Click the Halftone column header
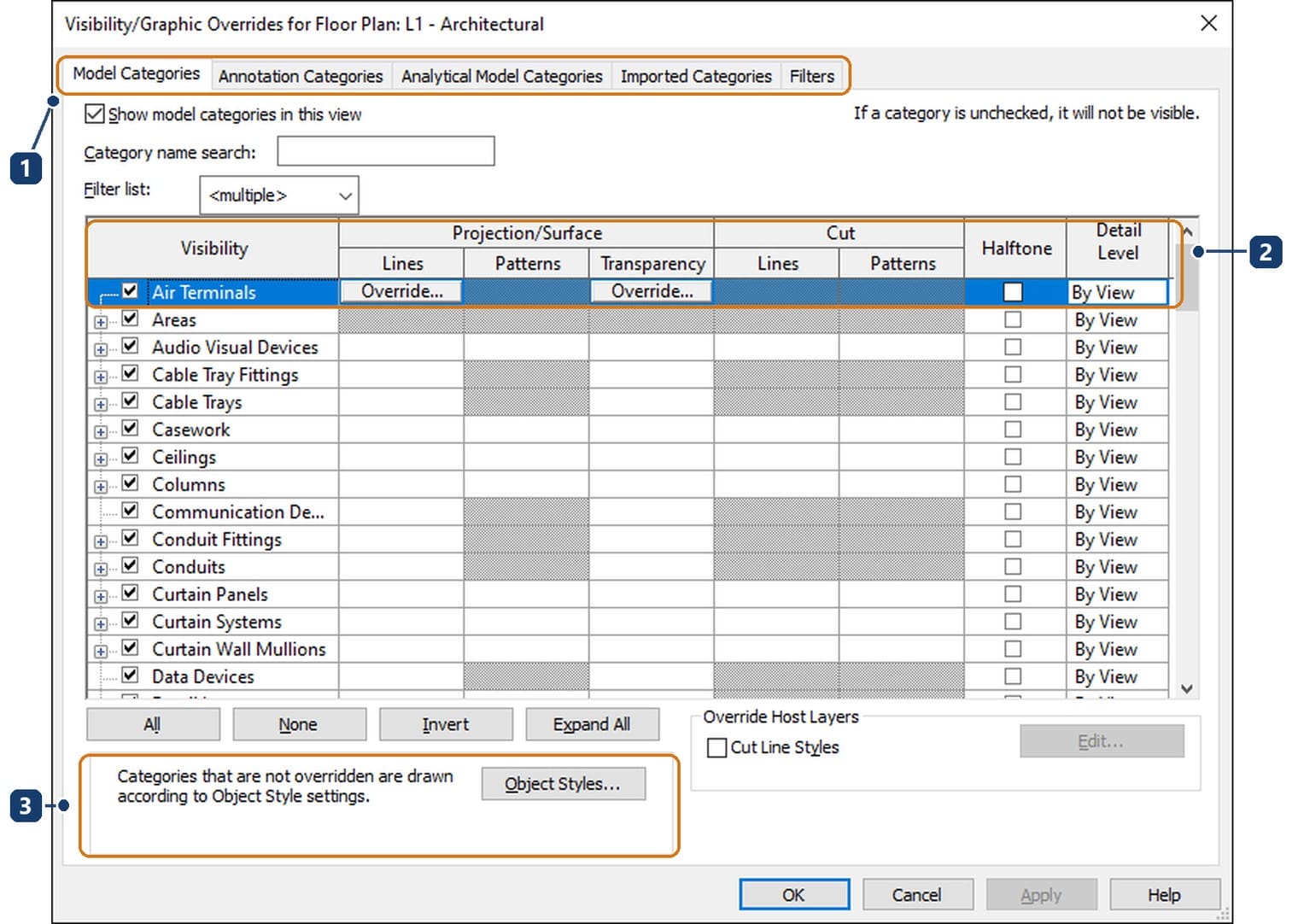 pos(1016,249)
